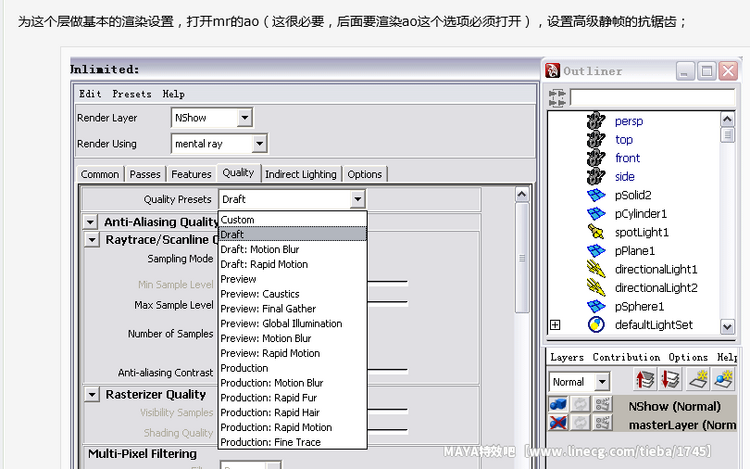Click the defaultLightSet set icon
750x469 pixels.
tap(596, 325)
